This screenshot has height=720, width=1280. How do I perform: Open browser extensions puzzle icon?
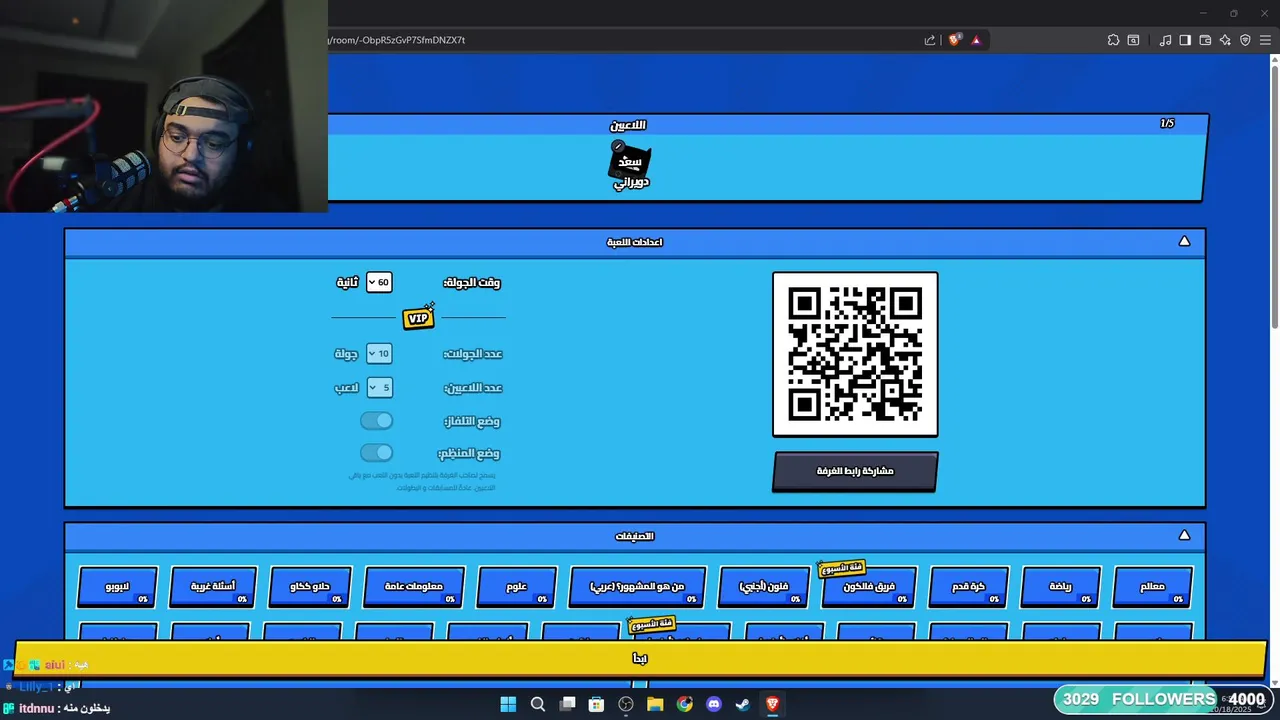(x=1113, y=40)
